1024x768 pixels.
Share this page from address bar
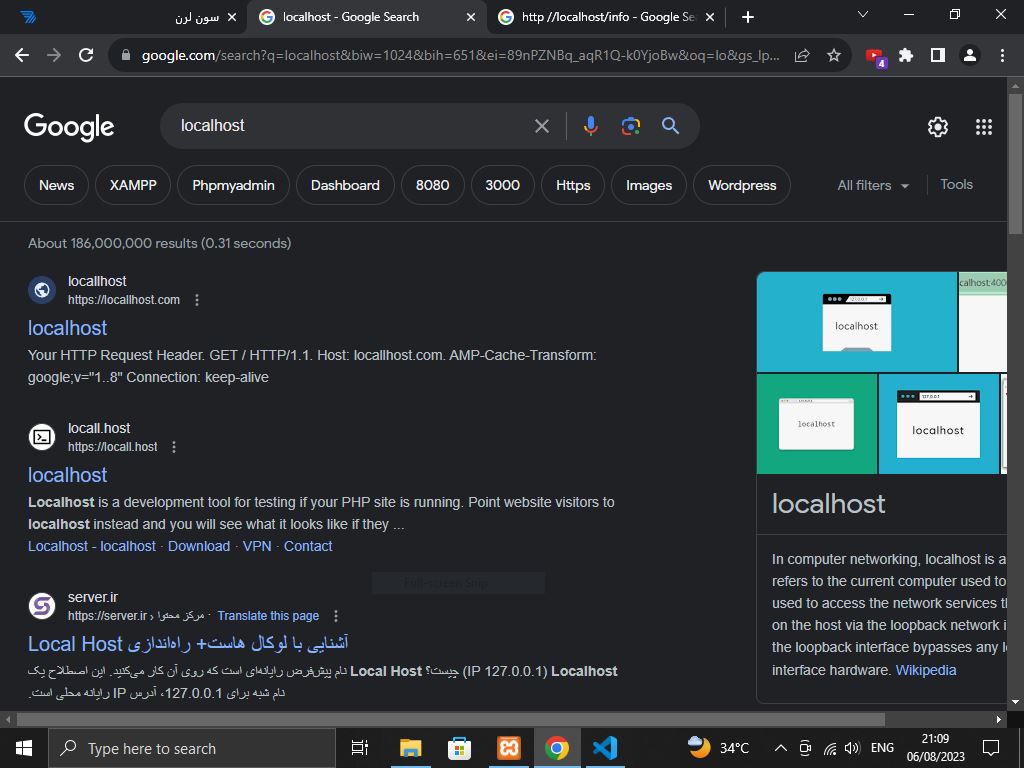click(802, 56)
